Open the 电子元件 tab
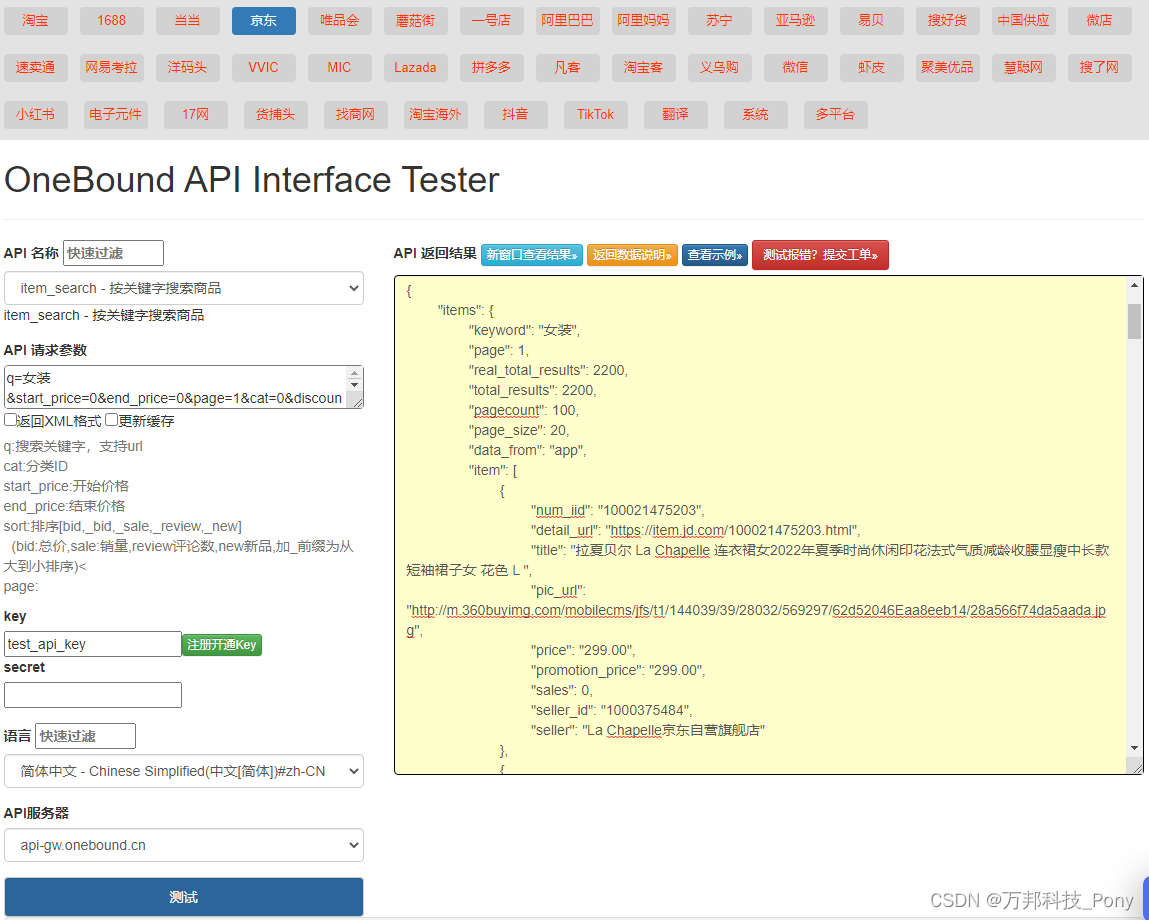The image size is (1149, 920). 115,114
